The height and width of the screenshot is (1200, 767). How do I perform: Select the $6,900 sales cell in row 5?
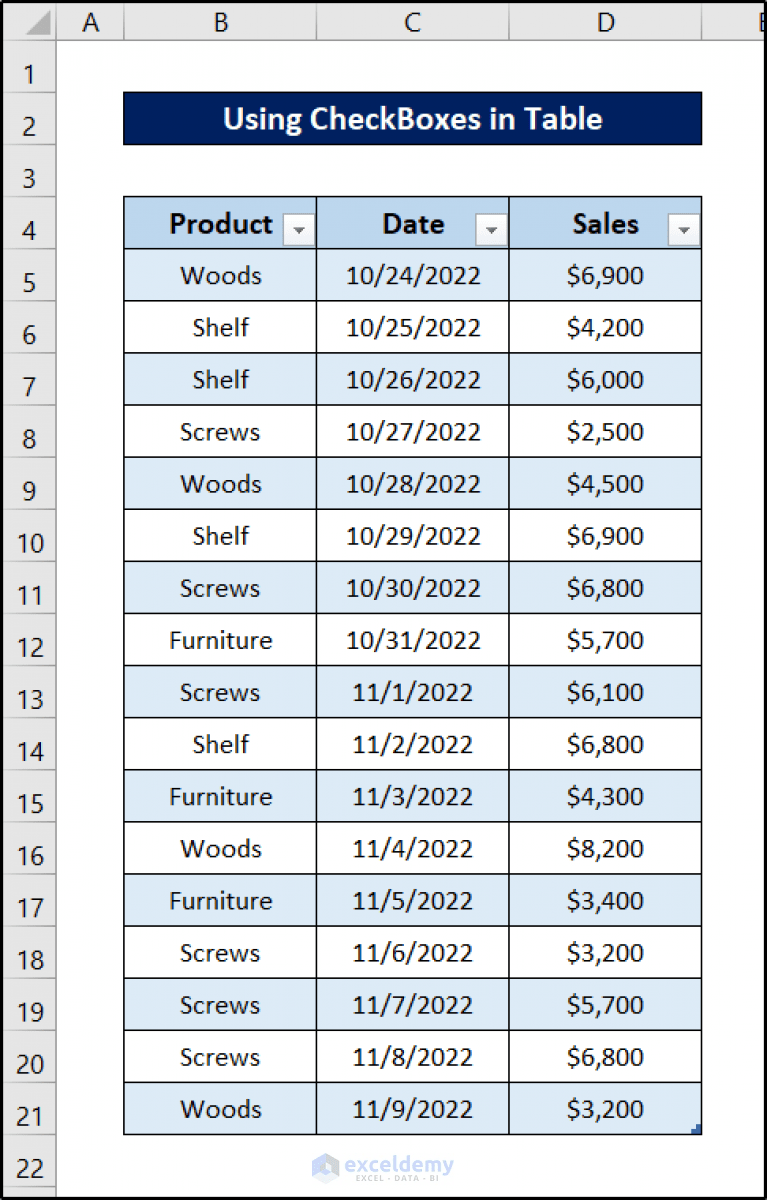click(605, 275)
